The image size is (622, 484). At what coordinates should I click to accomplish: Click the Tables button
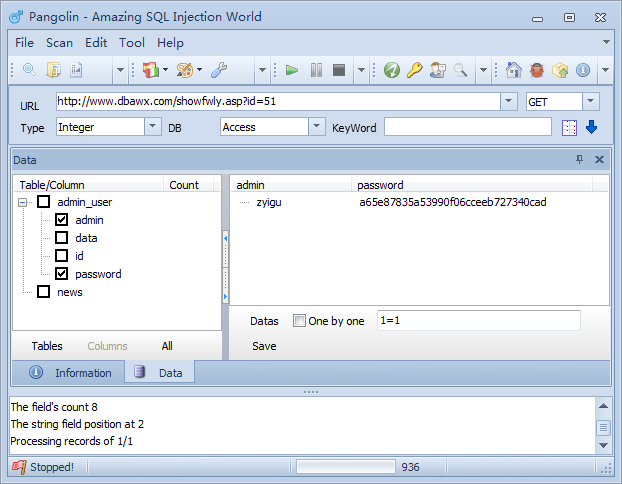coord(47,346)
